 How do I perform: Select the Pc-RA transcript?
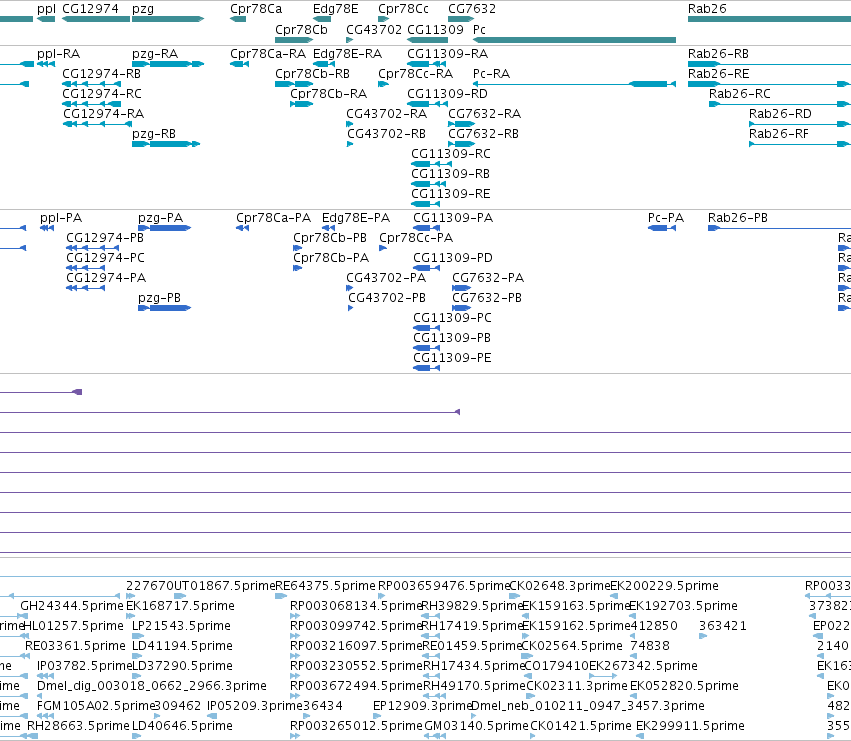pos(574,84)
